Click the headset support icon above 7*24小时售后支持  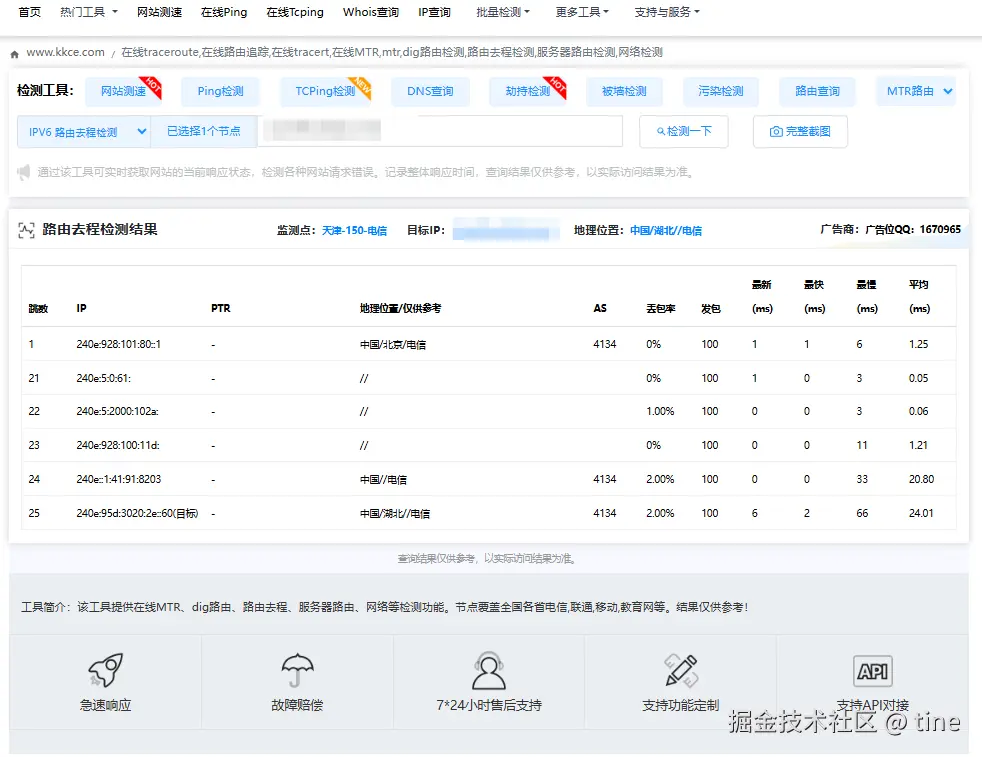point(488,670)
